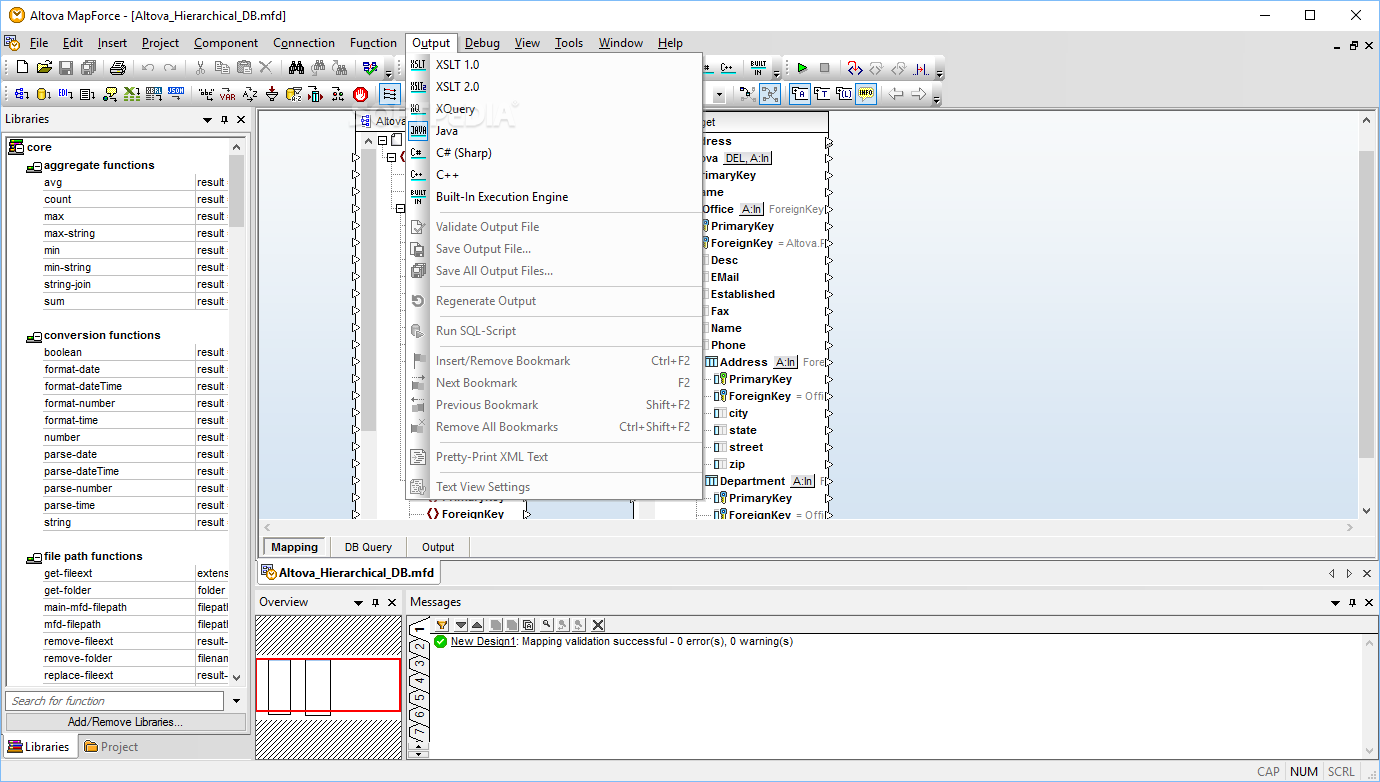The image size is (1380, 782).
Task: Click the Find binoculars icon
Action: 296,68
